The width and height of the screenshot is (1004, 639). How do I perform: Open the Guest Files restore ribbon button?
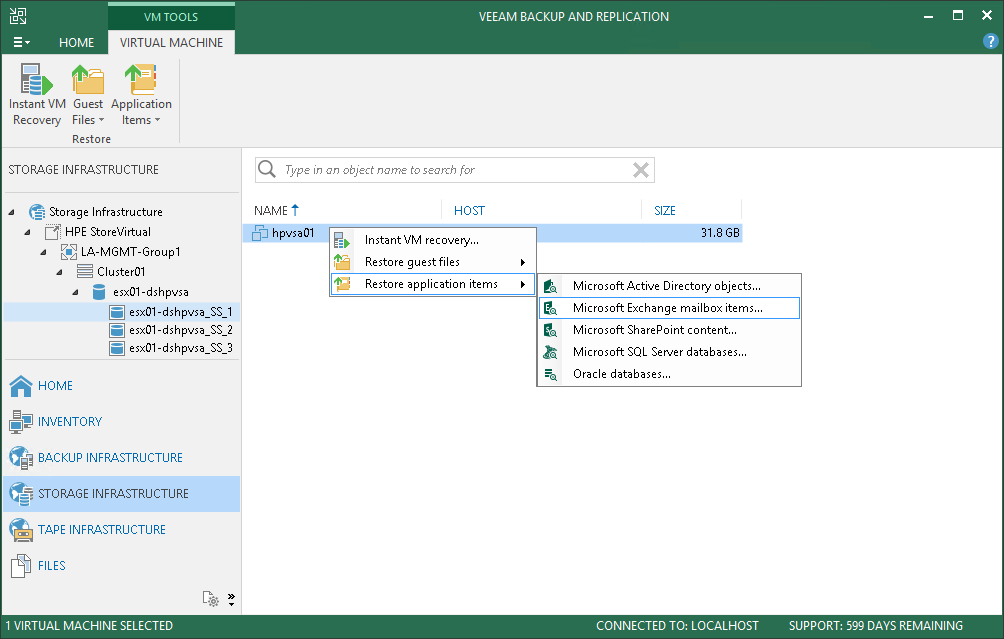tap(88, 95)
